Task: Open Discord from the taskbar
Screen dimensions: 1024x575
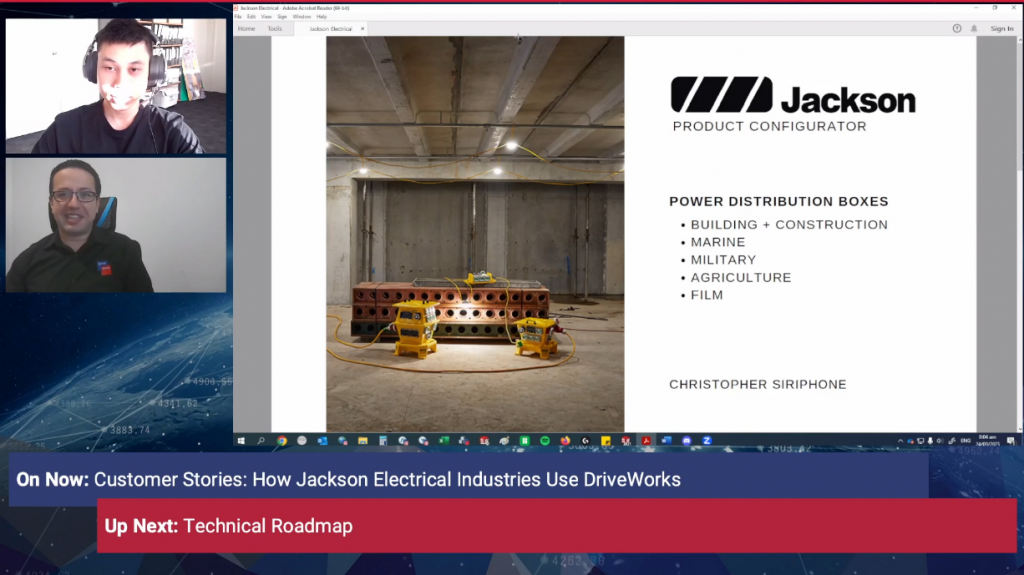Action: (687, 441)
